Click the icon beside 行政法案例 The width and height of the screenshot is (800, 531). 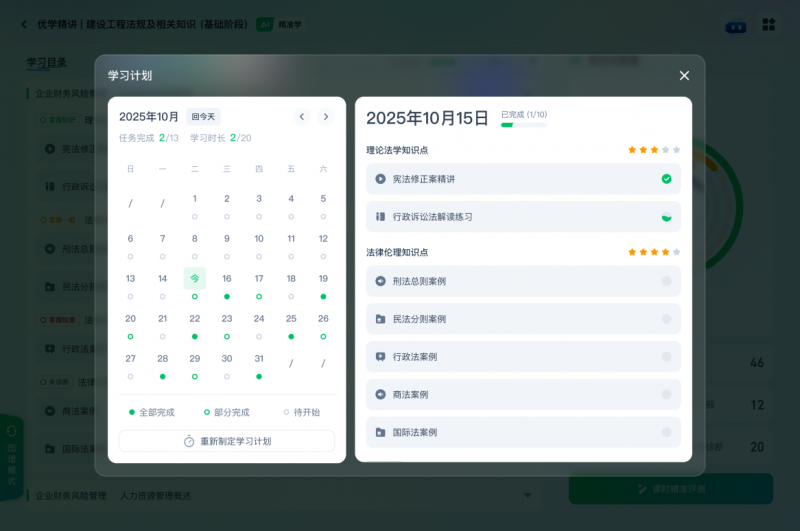click(380, 357)
